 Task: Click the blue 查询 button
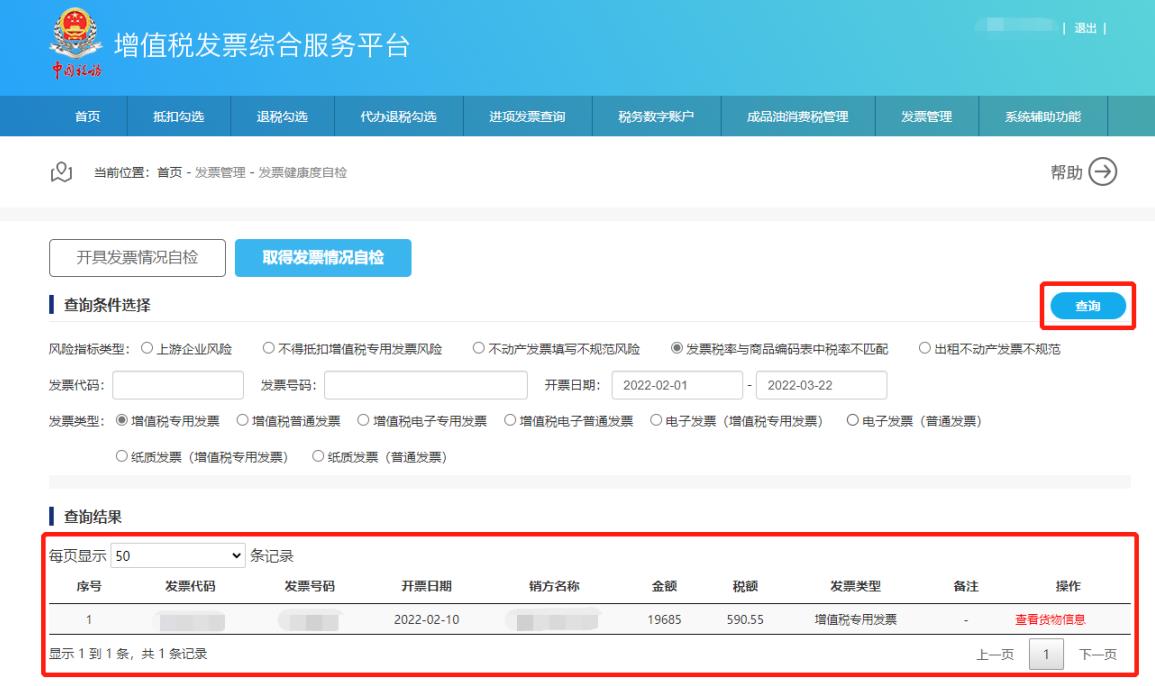(1087, 307)
